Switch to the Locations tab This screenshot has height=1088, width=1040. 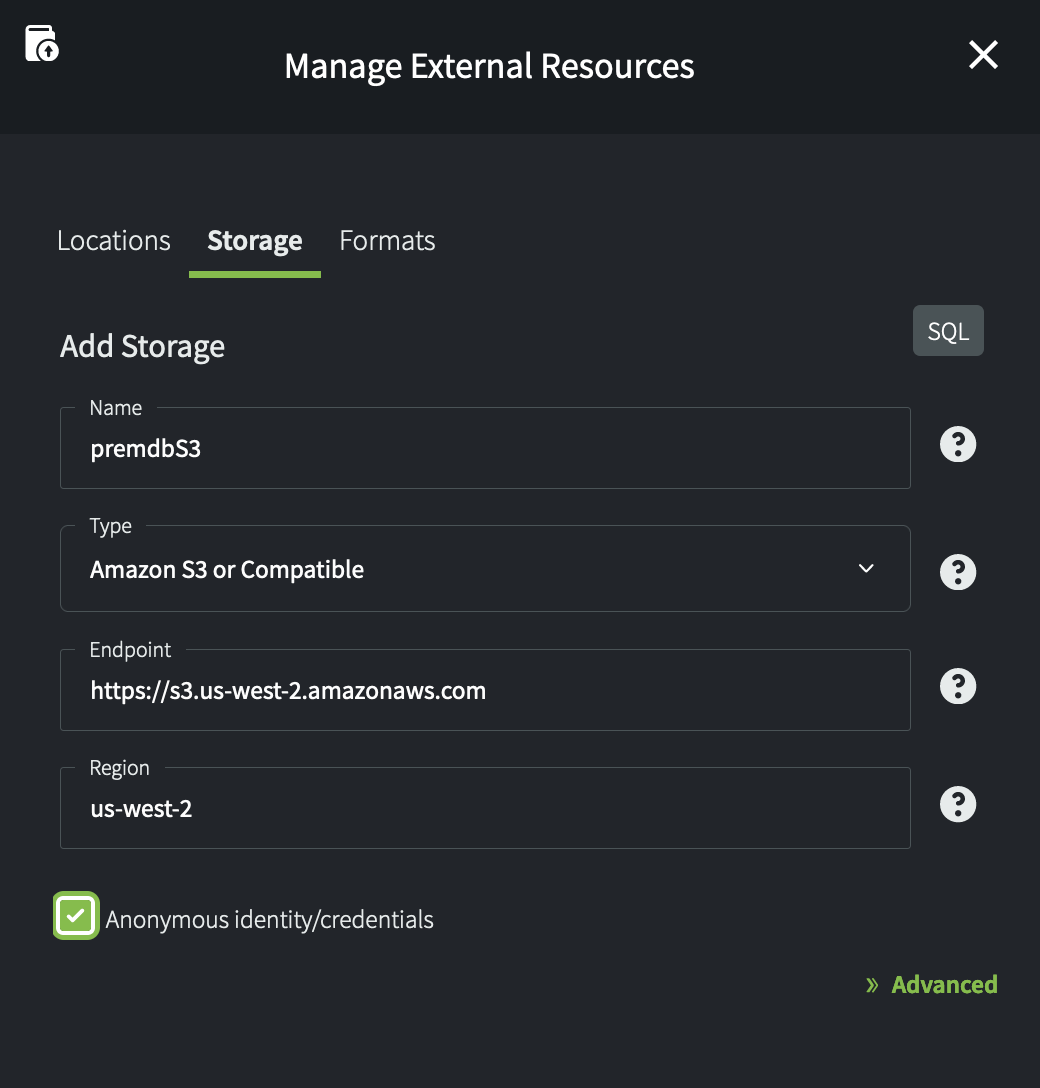click(114, 241)
